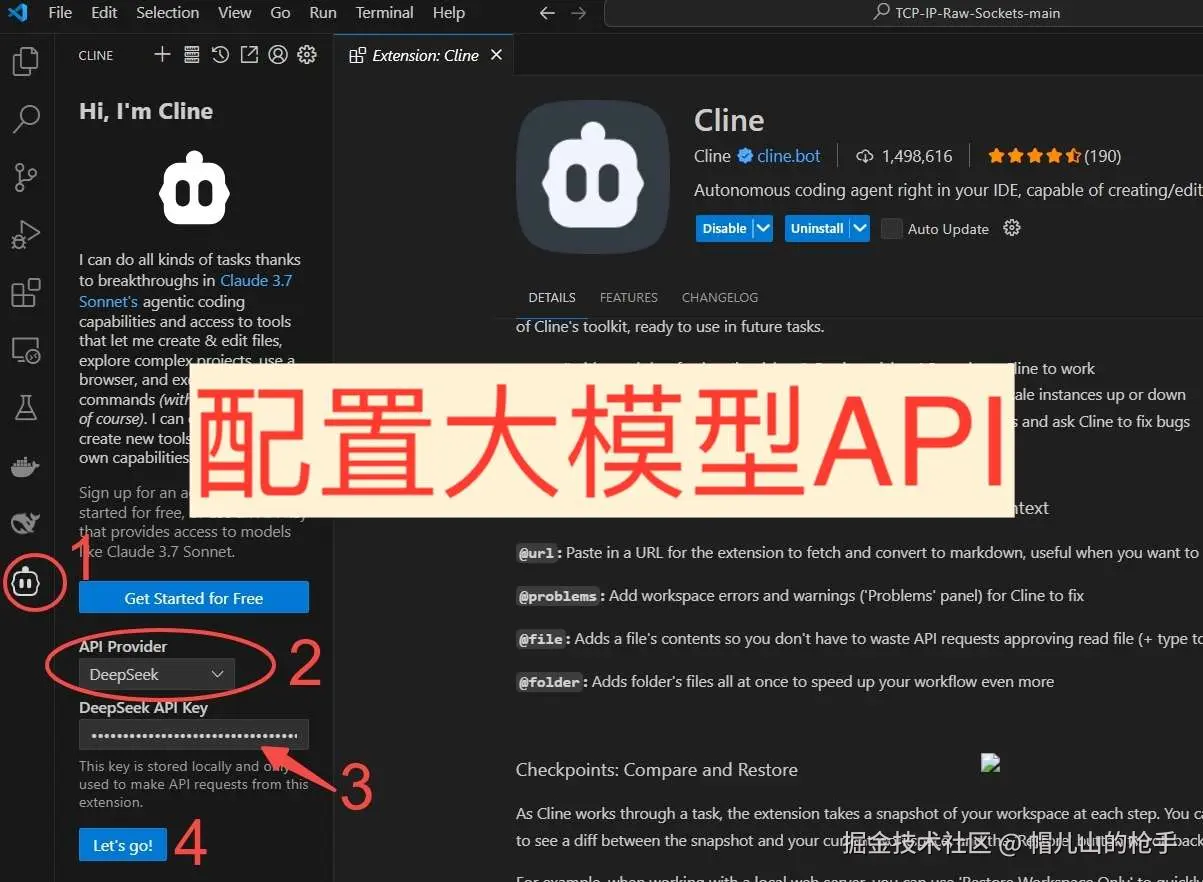Click the Get Started for Free button
This screenshot has width=1203, height=882.
click(194, 598)
